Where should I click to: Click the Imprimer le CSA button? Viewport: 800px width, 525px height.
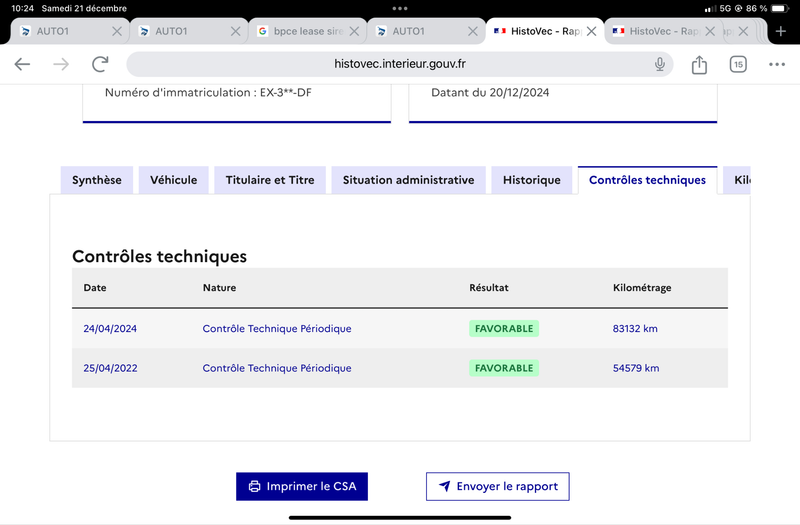[302, 486]
